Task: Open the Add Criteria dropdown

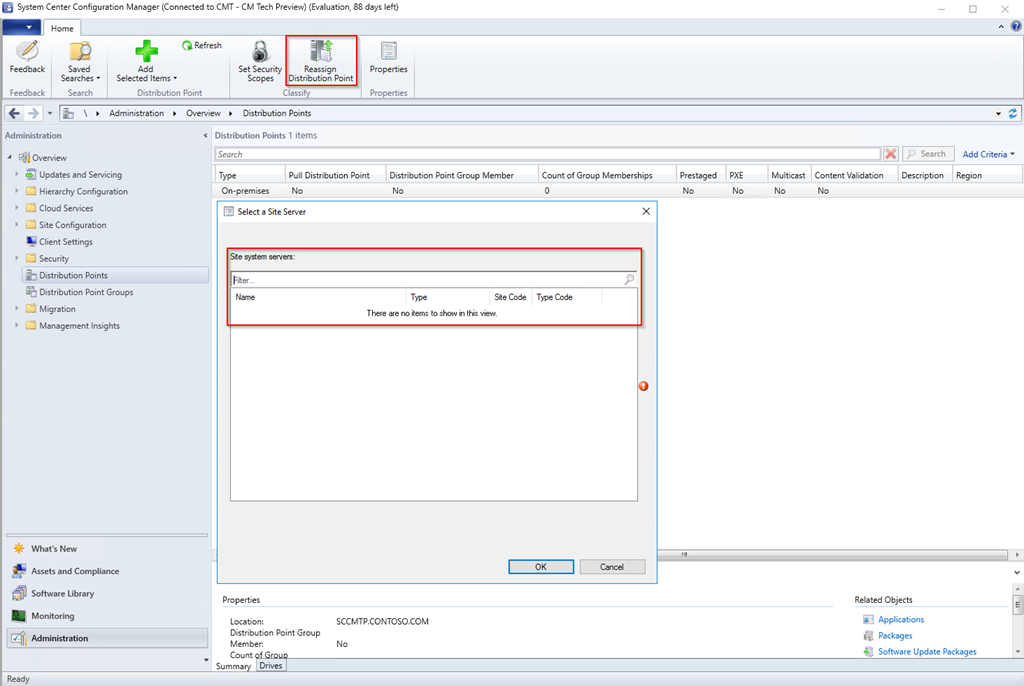Action: 988,154
